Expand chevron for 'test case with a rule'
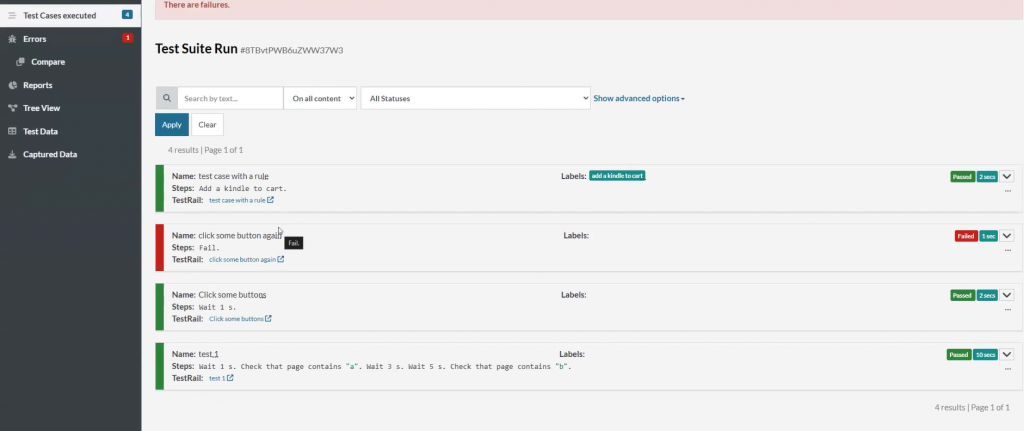The width and height of the screenshot is (1024, 431). click(1007, 176)
